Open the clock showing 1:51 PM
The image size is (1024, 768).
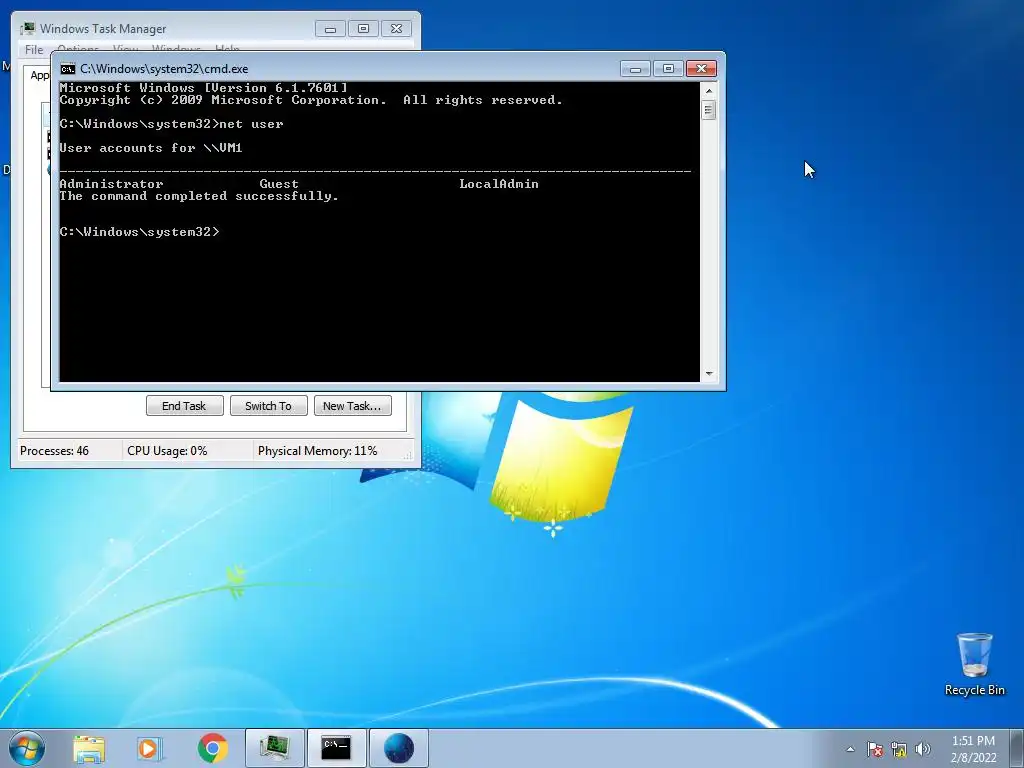tap(973, 749)
